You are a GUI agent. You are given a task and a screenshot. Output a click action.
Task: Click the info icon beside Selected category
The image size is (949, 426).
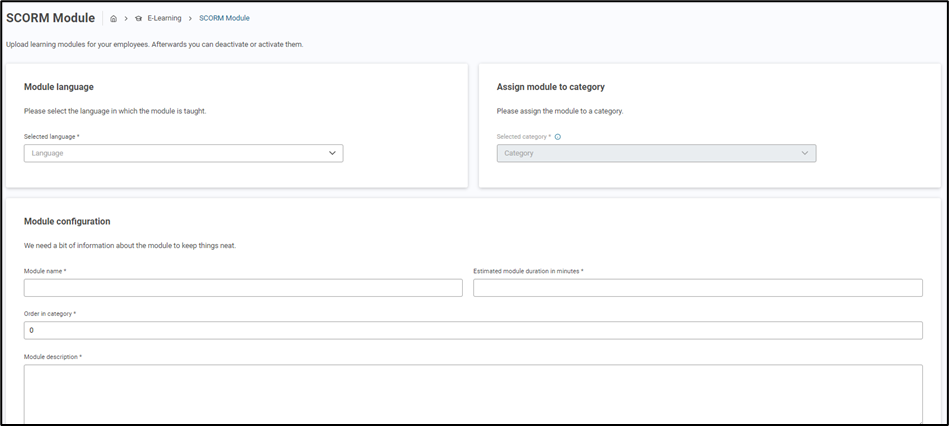pyautogui.click(x=557, y=137)
